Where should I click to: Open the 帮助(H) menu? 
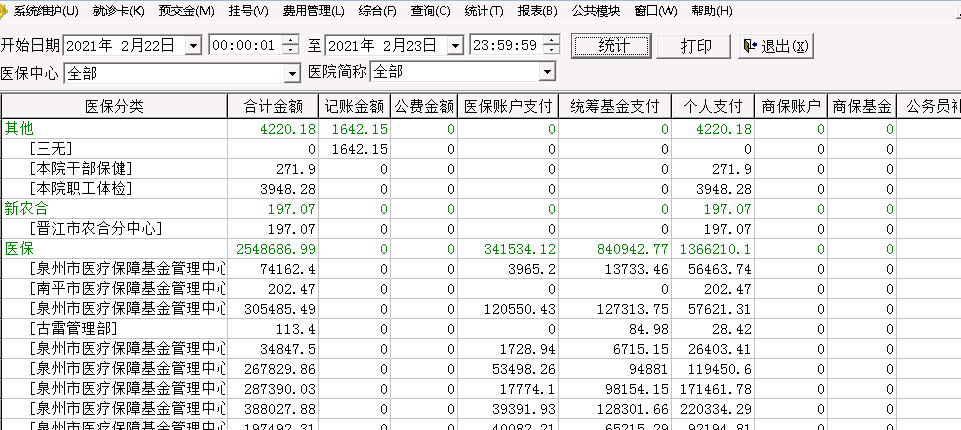(712, 11)
